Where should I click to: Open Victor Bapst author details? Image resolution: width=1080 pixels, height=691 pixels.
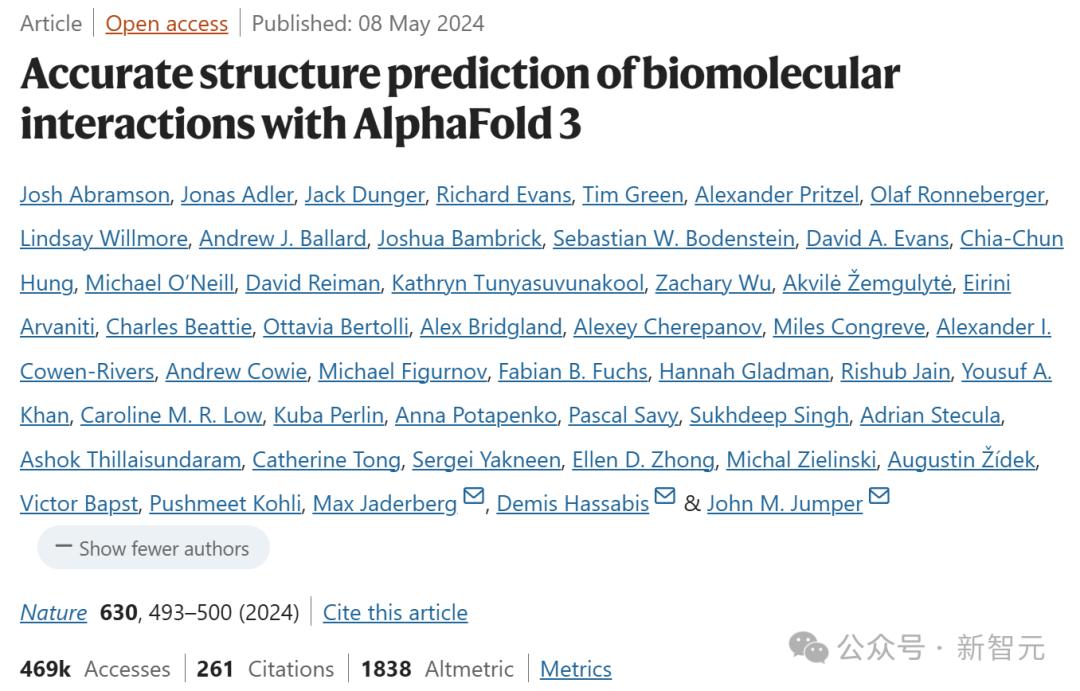pos(79,504)
